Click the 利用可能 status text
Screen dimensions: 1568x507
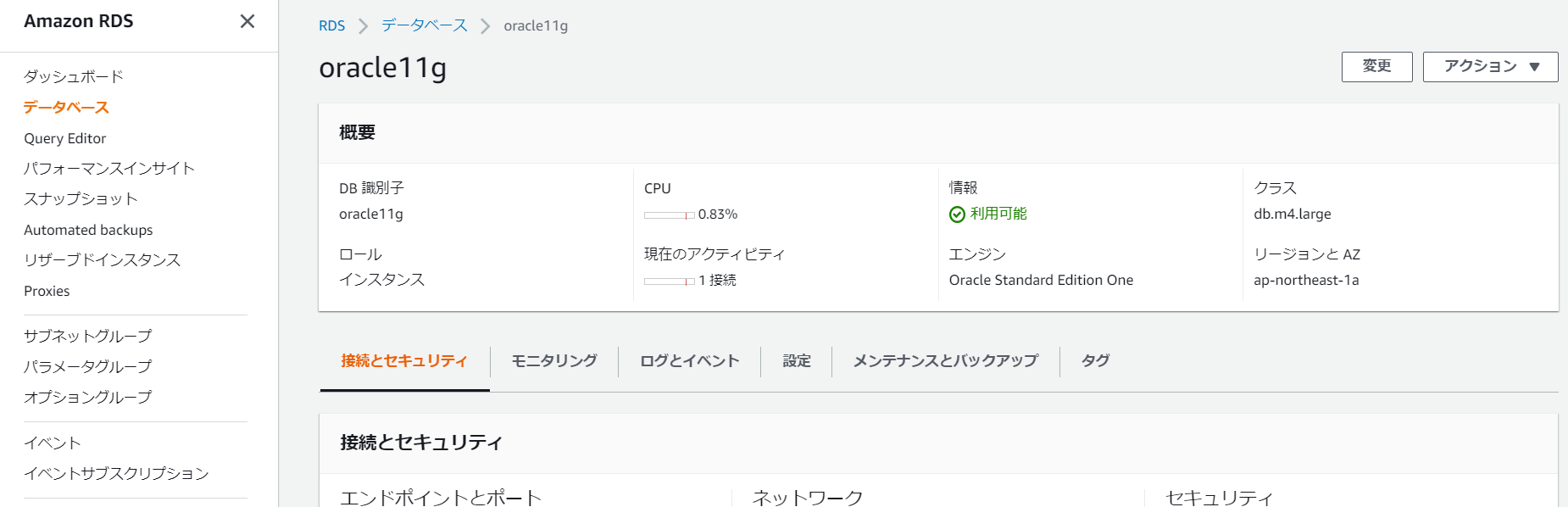tap(998, 214)
